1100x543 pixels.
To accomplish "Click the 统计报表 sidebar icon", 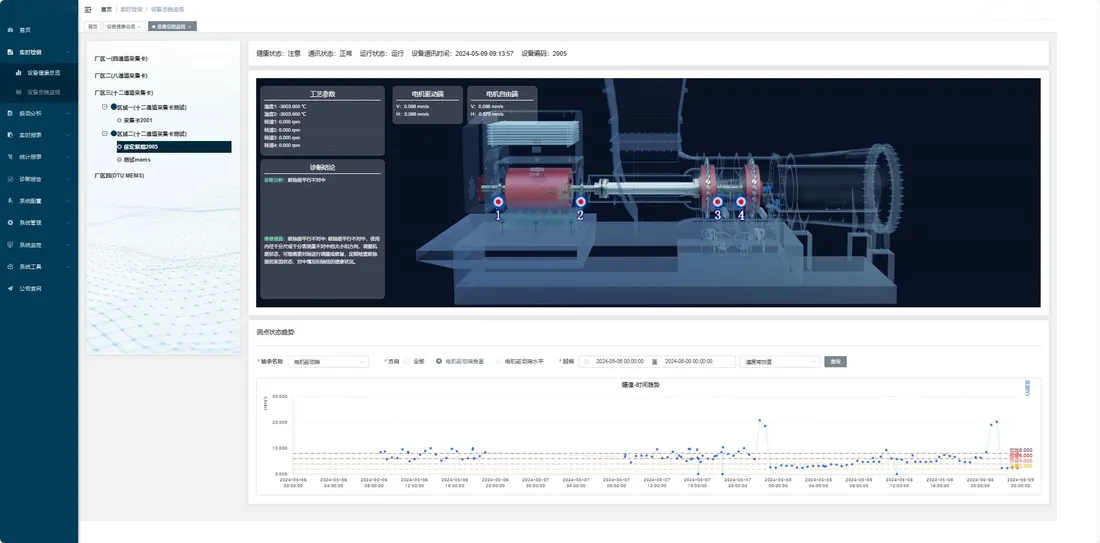I will (10, 157).
